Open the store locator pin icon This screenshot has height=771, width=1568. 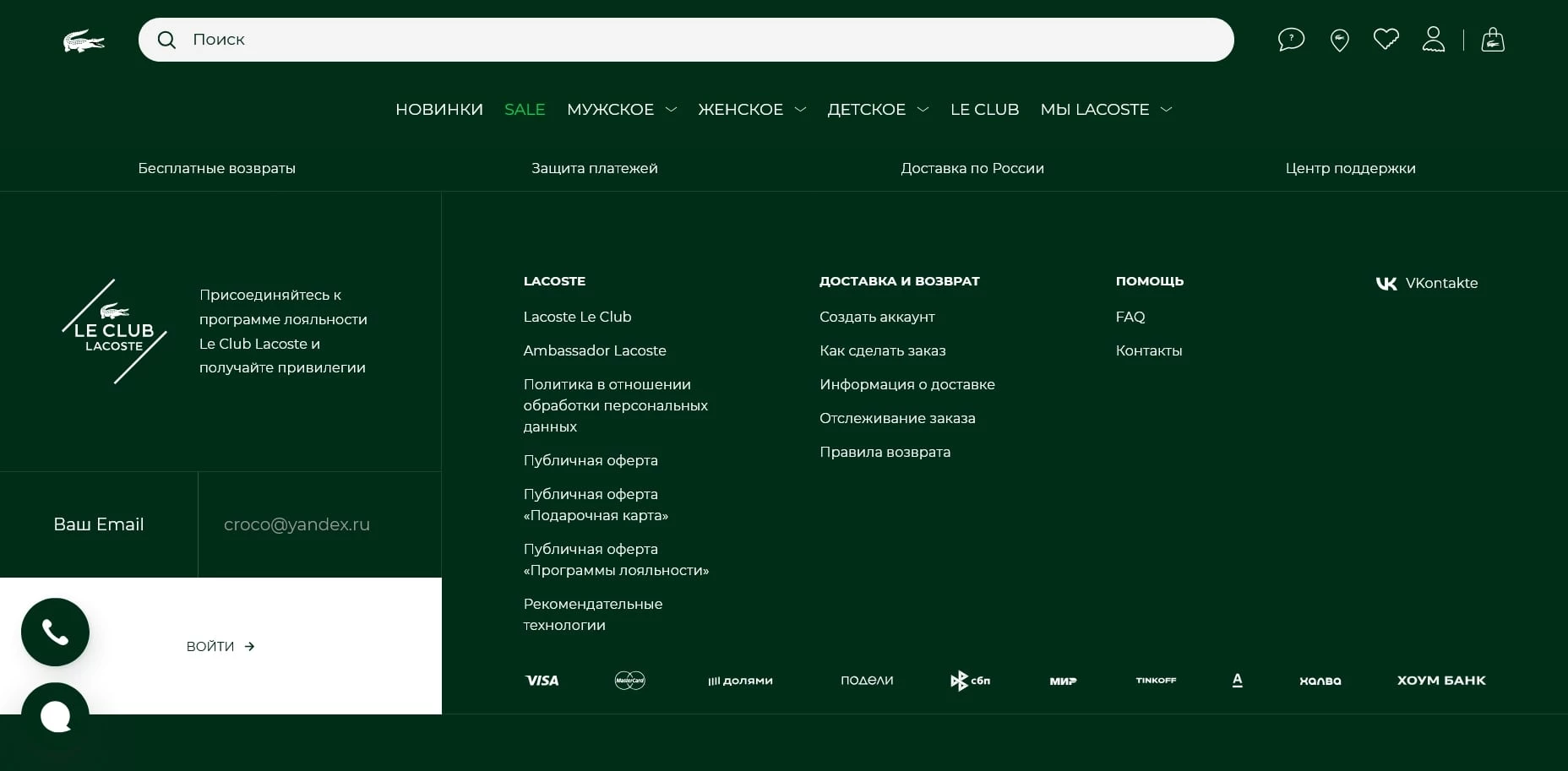1339,40
